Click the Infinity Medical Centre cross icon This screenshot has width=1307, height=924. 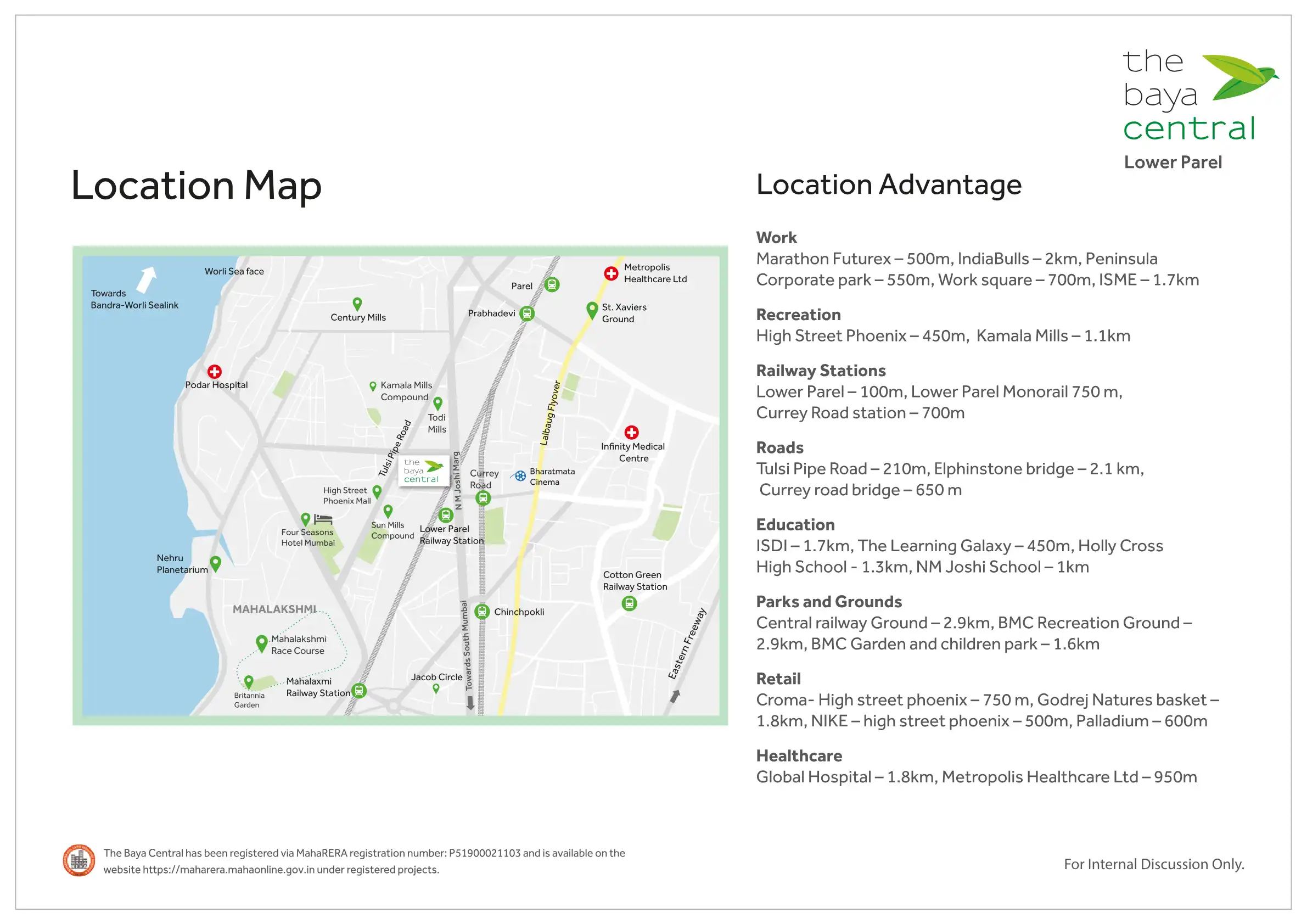pyautogui.click(x=631, y=432)
